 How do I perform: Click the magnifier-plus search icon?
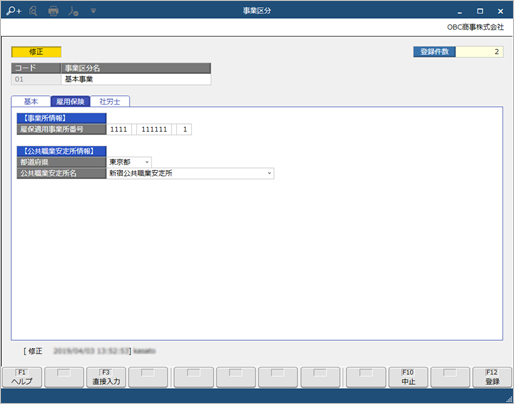point(14,11)
